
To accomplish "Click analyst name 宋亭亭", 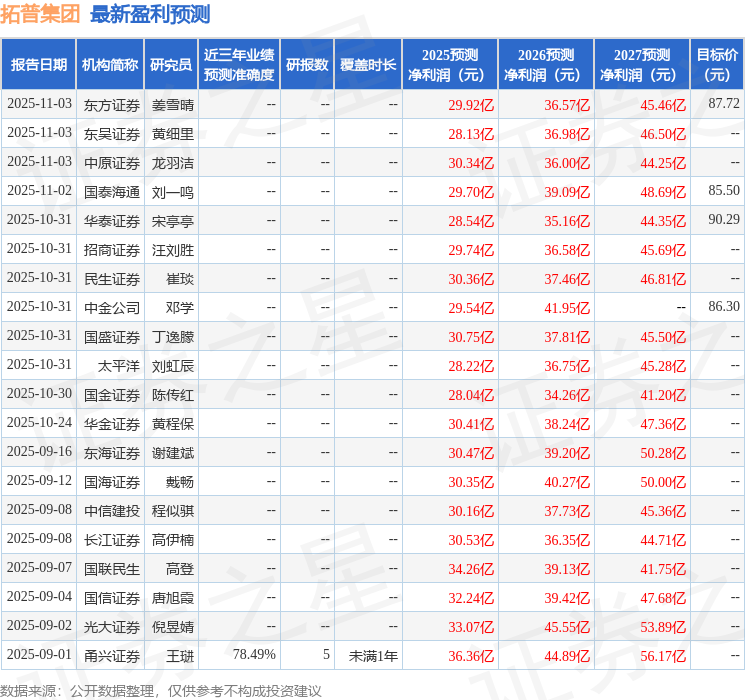I will (x=173, y=221).
